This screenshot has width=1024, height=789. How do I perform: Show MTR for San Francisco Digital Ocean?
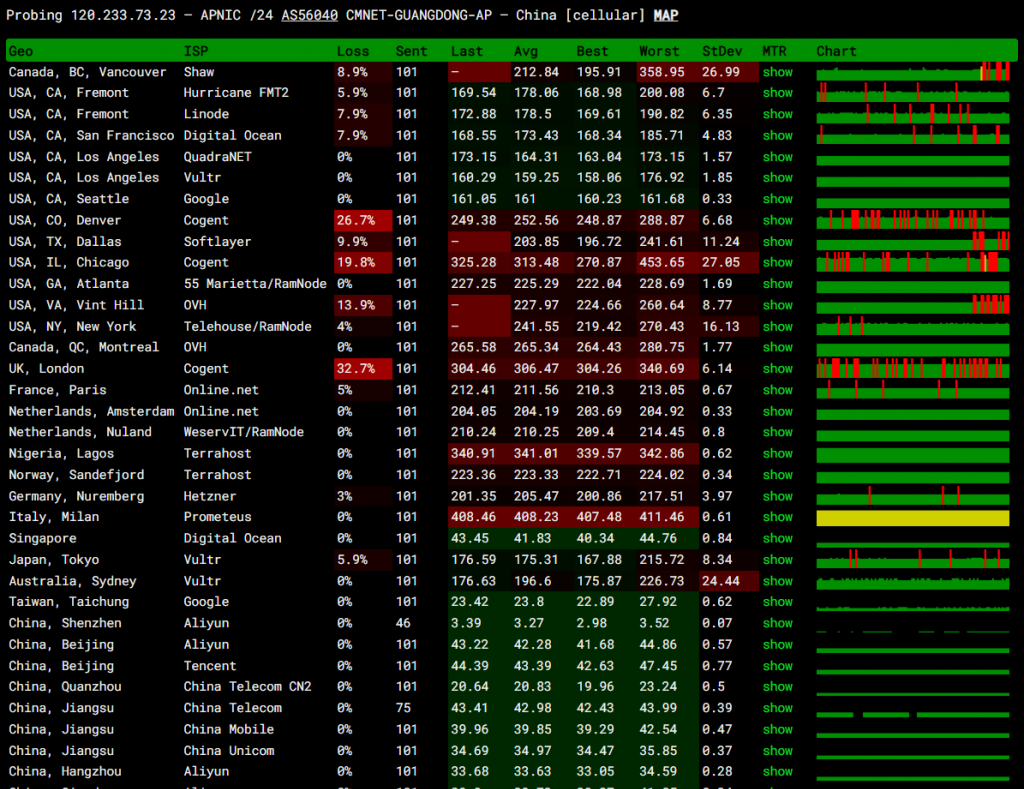point(777,135)
